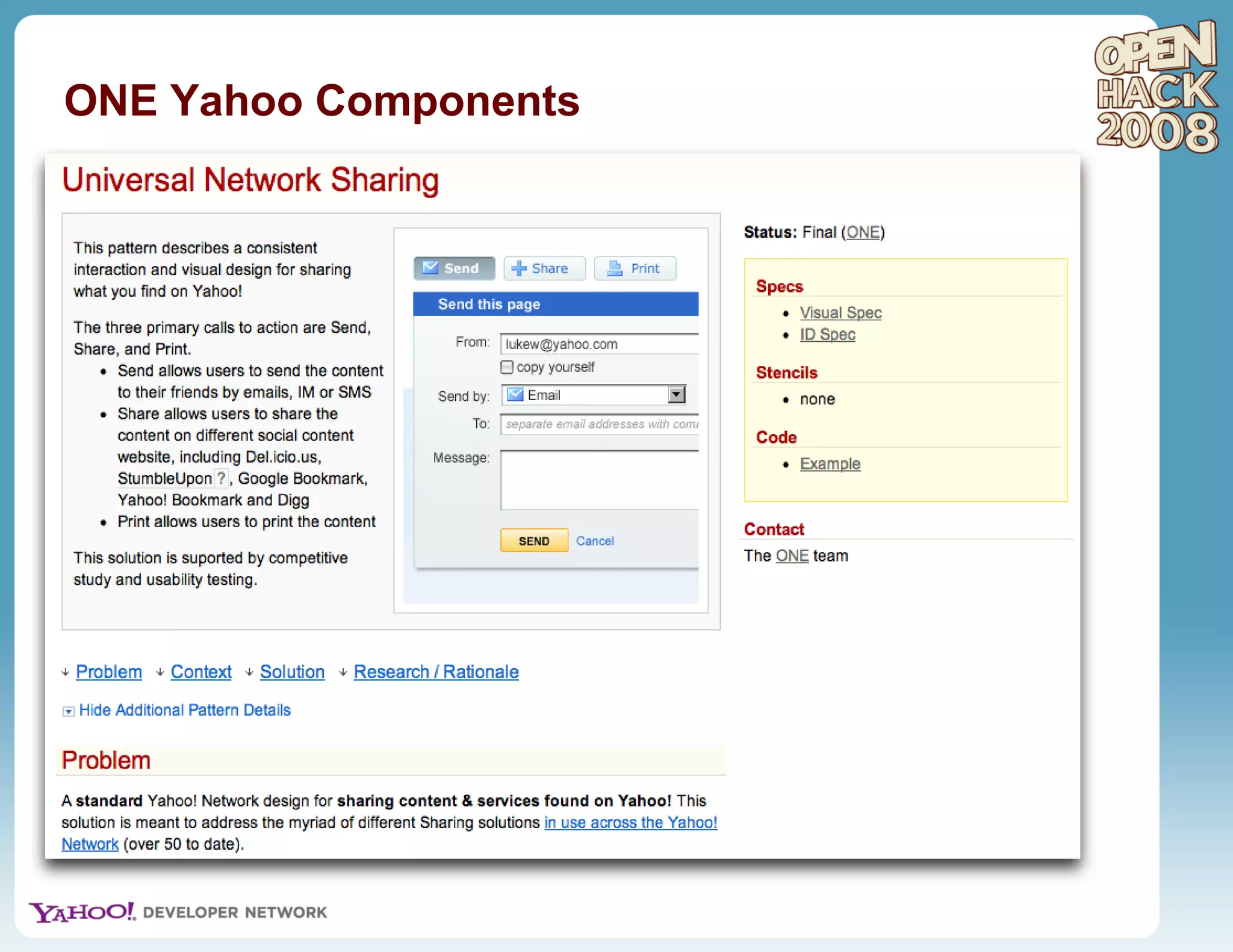The image size is (1233, 952).
Task: Jump to Research / Rationale anchor link
Action: pyautogui.click(x=436, y=672)
